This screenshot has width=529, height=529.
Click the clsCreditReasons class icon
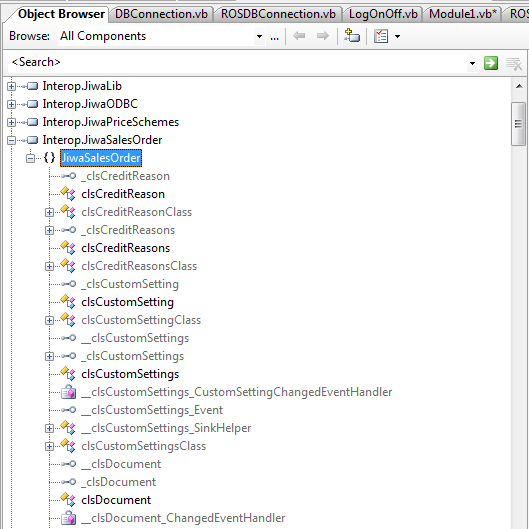[x=68, y=248]
